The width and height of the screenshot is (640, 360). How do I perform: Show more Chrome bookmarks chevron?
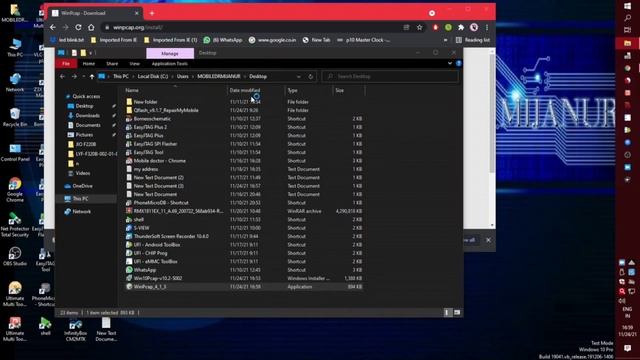tap(445, 40)
